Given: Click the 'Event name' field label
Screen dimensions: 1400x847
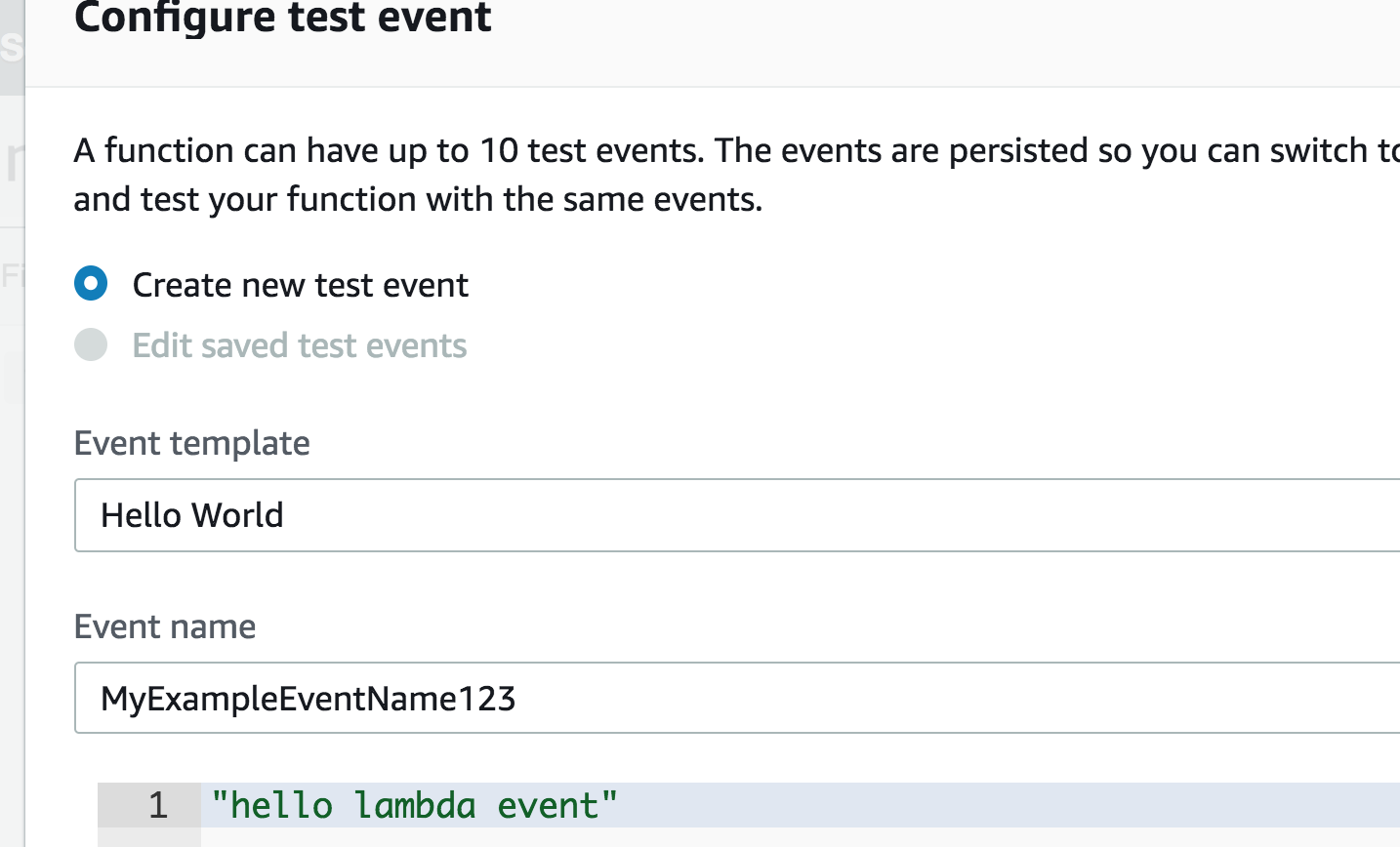Looking at the screenshot, I should (164, 626).
